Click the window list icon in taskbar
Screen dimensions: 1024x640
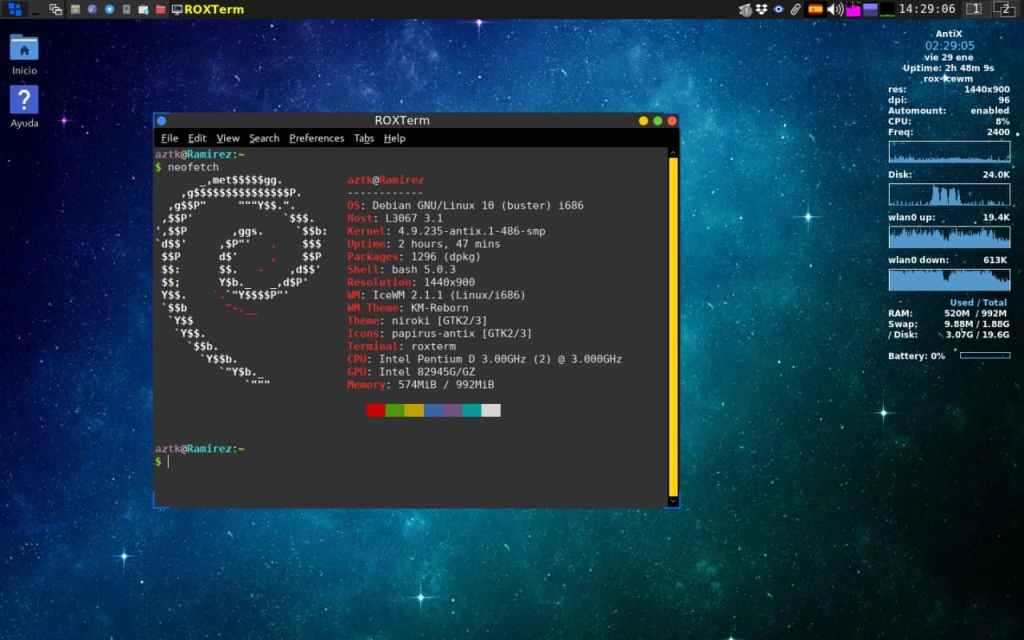pos(56,9)
